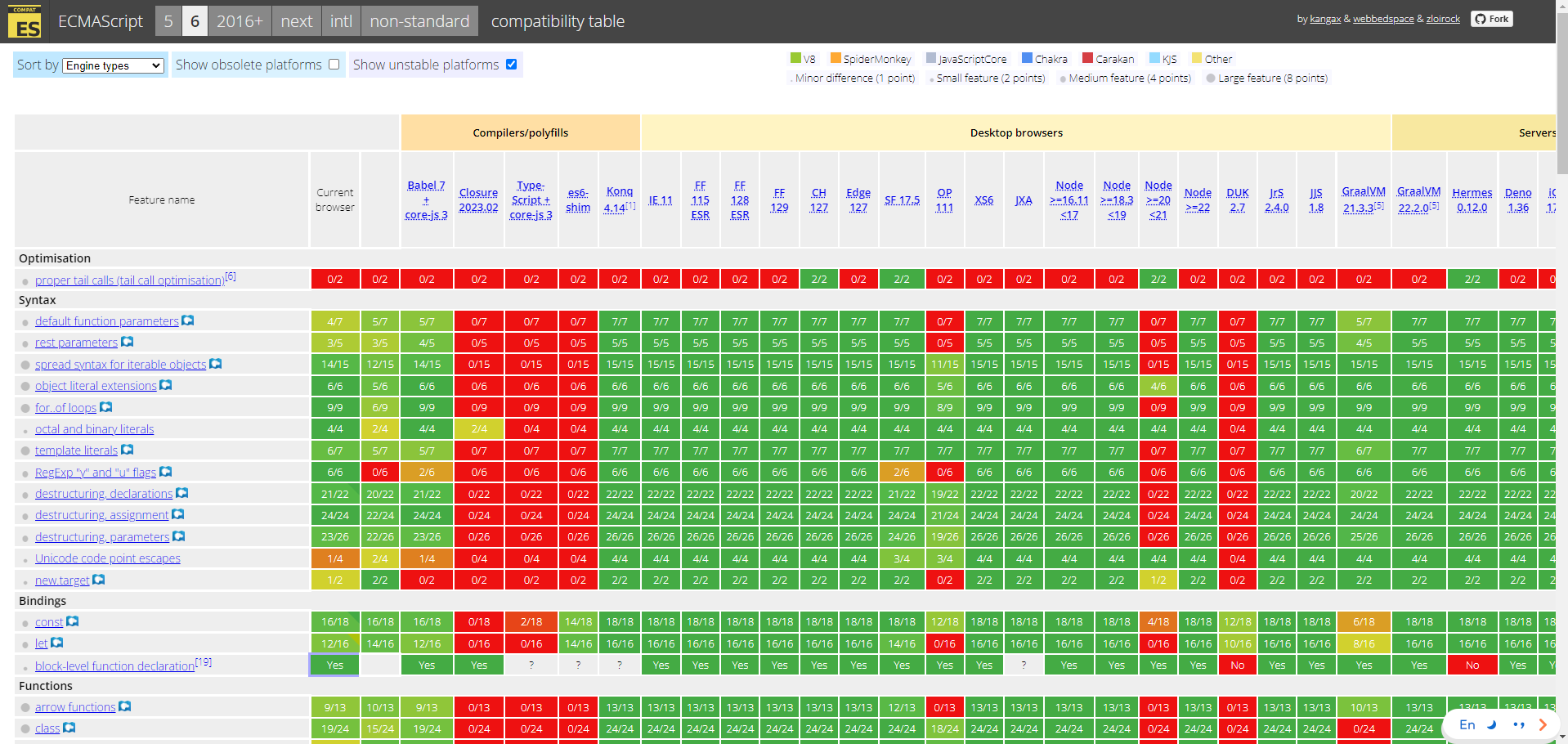
Task: Open the info icon beside destructuring, parameters
Action: click(179, 536)
